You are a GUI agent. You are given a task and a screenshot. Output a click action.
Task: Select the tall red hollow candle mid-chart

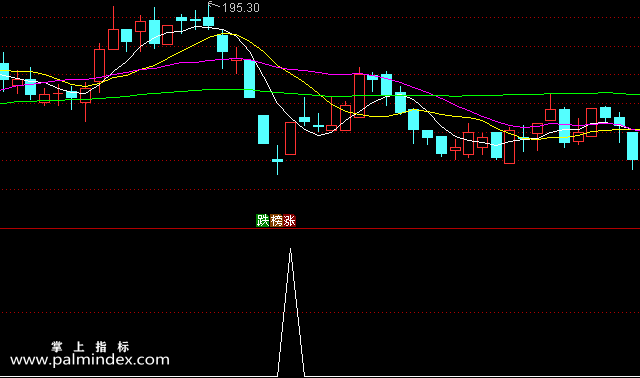(x=359, y=96)
